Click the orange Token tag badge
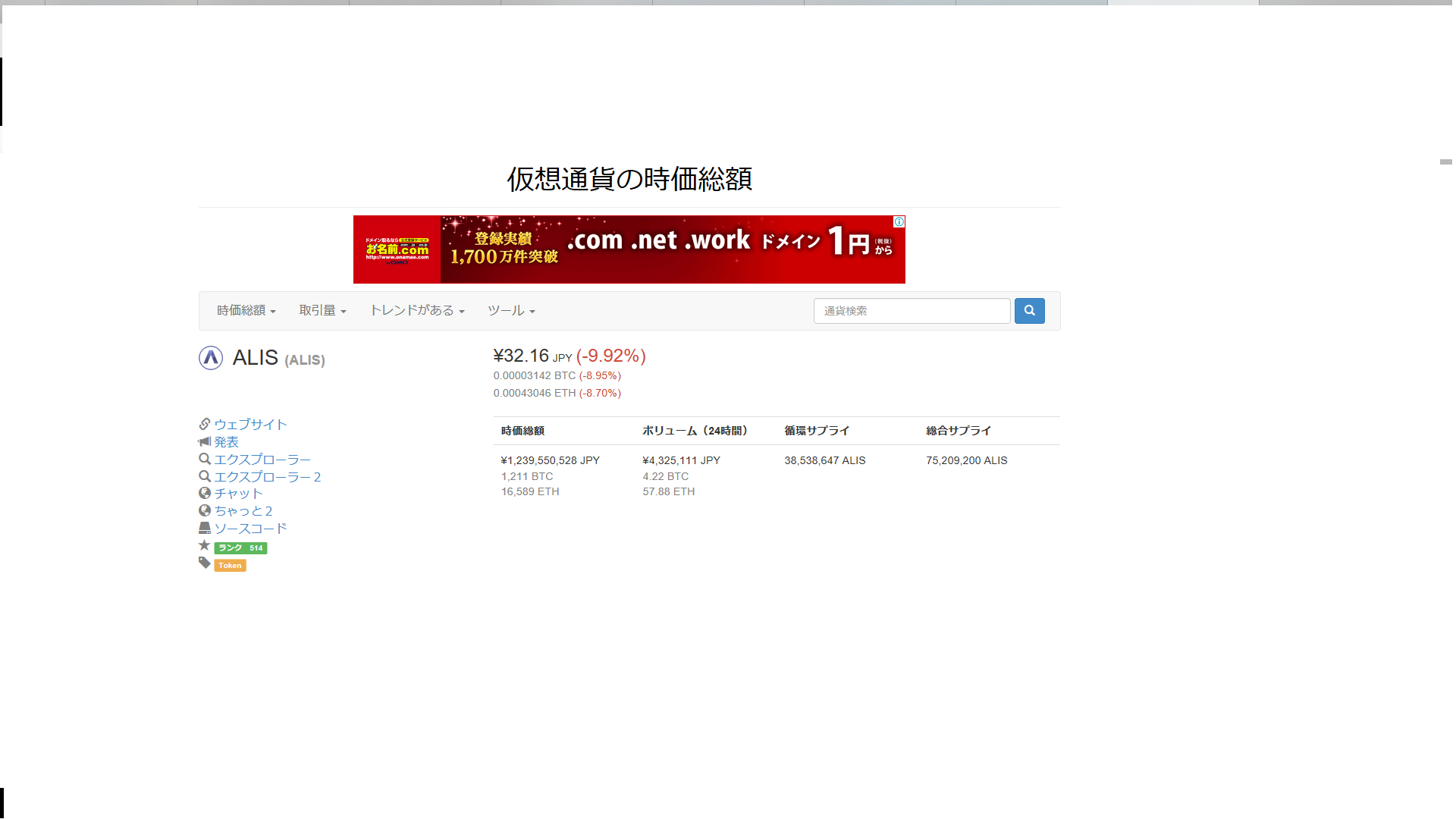This screenshot has width=1456, height=819. 230,566
